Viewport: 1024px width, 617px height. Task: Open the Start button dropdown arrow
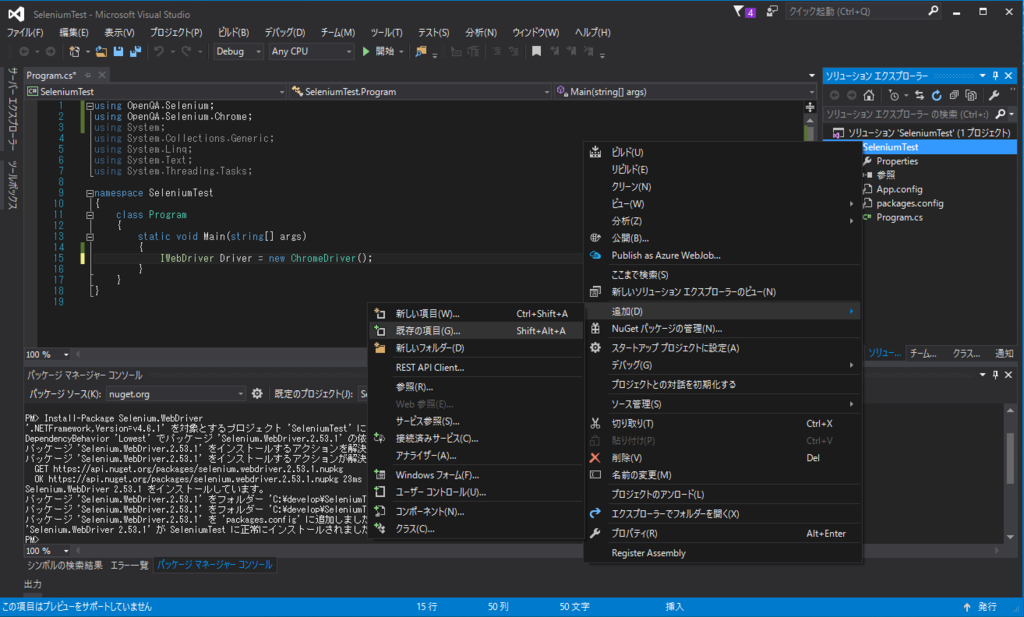click(x=401, y=52)
